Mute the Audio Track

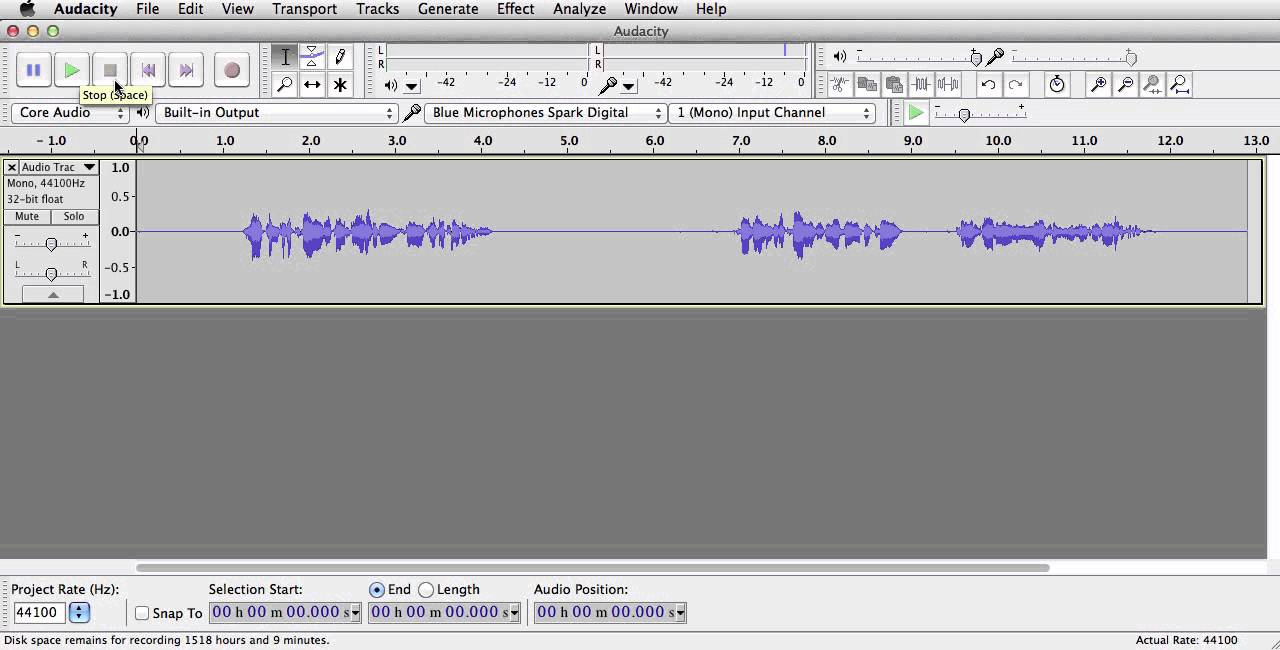point(27,217)
